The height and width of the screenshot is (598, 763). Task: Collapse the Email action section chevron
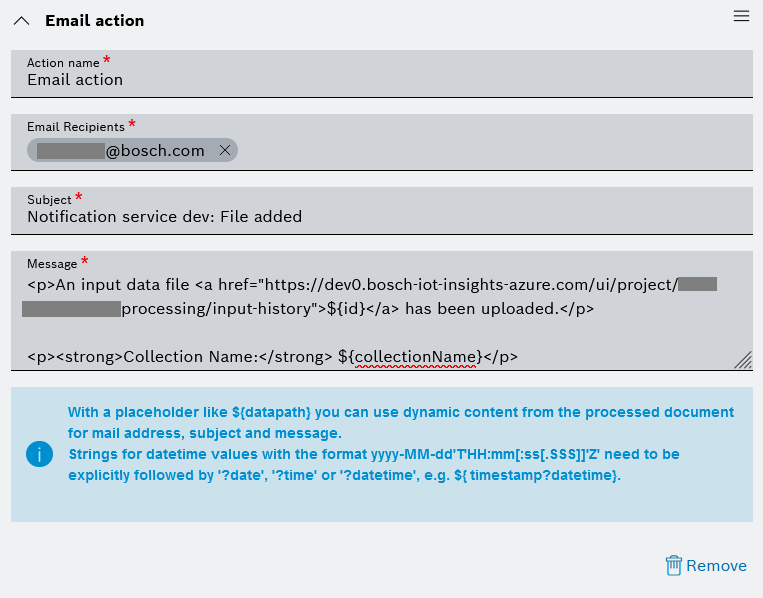tap(21, 21)
